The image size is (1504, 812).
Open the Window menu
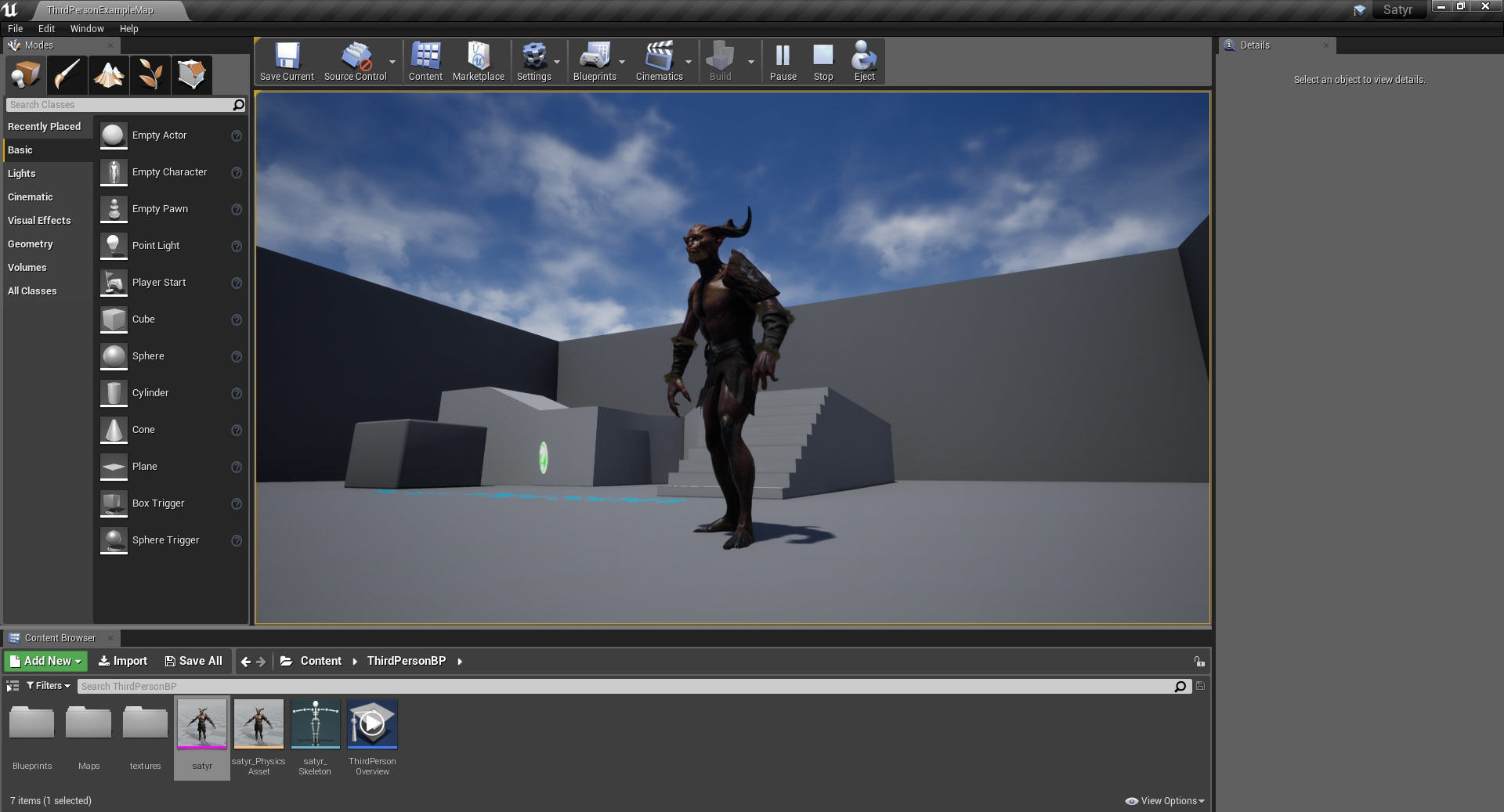coord(87,28)
